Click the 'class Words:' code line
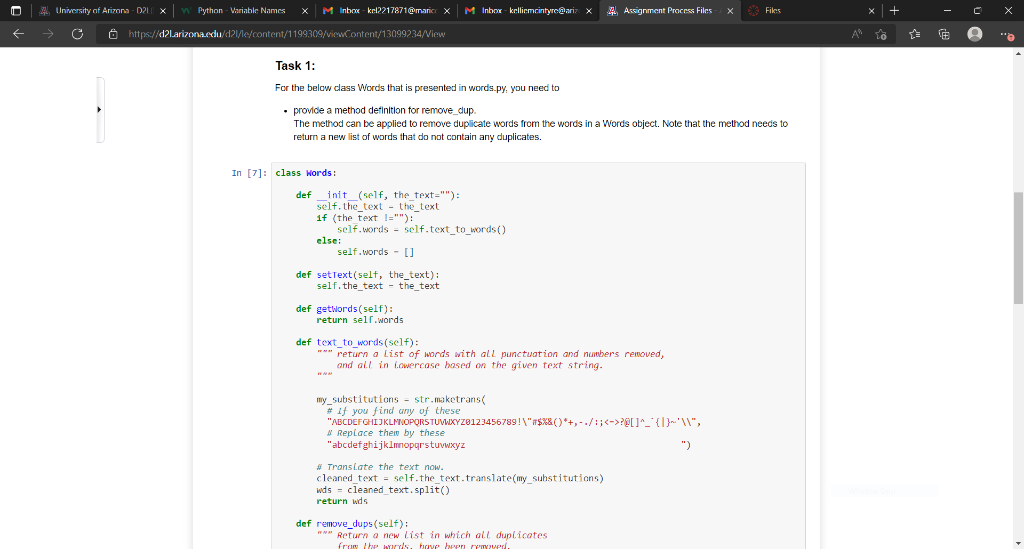 pyautogui.click(x=306, y=173)
